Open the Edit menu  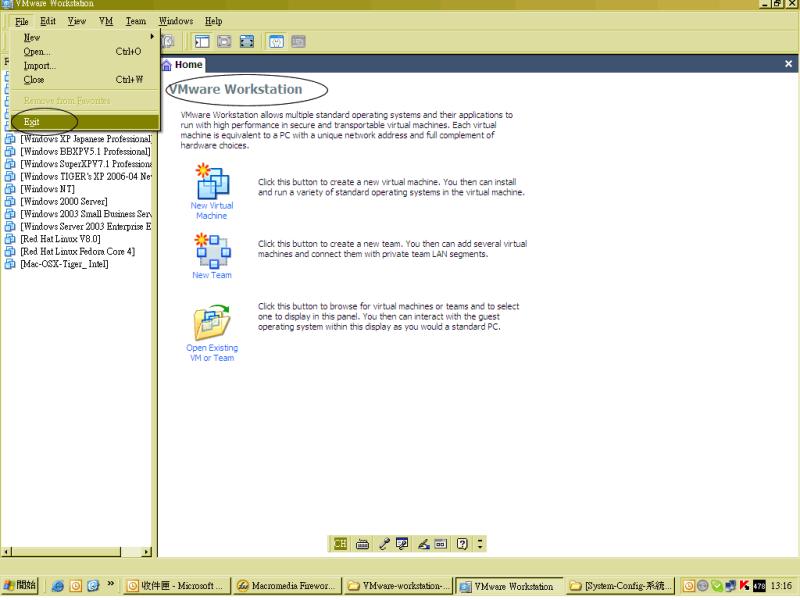tap(48, 21)
